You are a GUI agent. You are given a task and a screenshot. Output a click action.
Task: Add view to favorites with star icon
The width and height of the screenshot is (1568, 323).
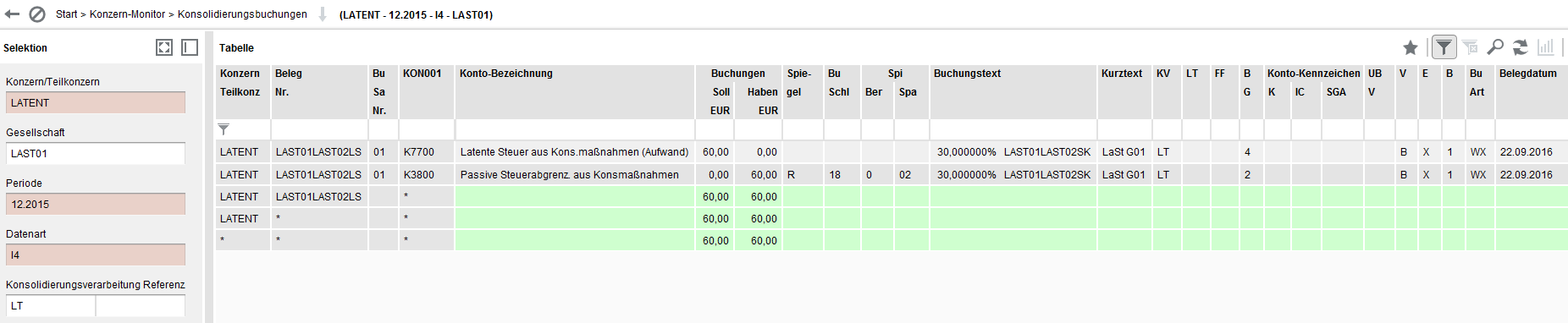point(1411,47)
